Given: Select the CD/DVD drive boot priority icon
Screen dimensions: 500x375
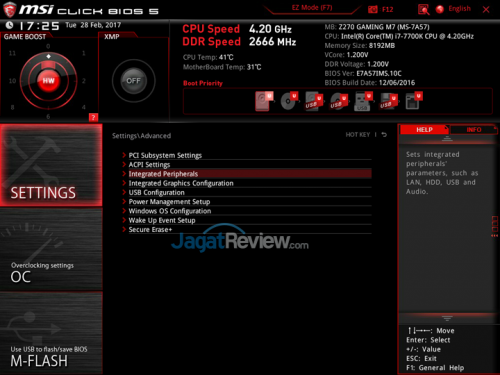Looking at the screenshot, I should coord(289,101).
